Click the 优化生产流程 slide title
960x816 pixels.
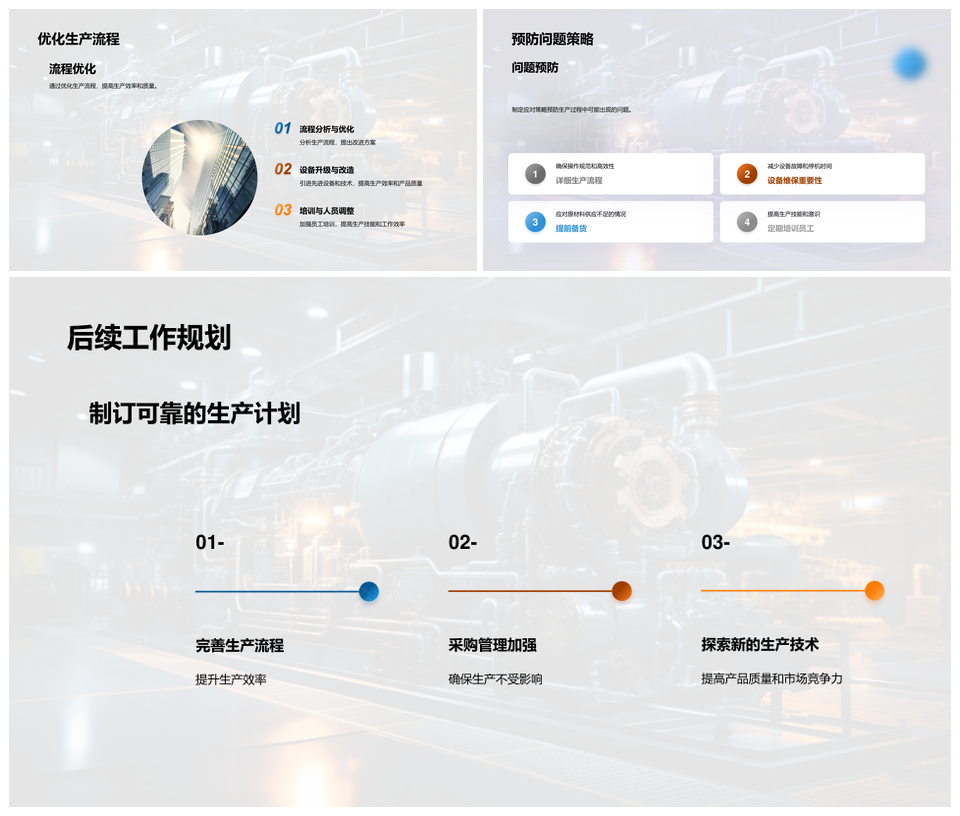78,39
